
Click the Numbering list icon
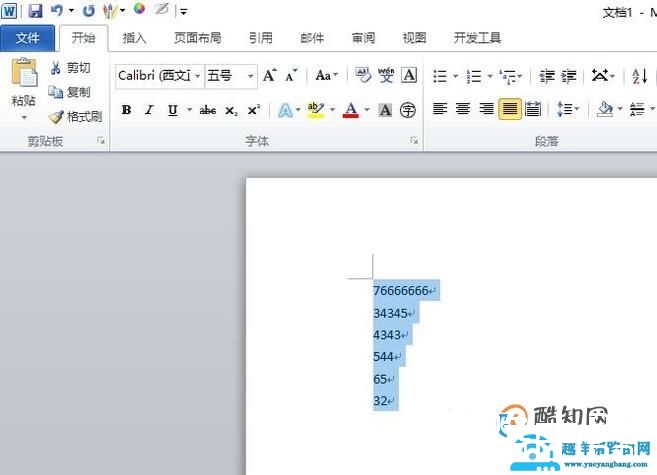click(474, 76)
